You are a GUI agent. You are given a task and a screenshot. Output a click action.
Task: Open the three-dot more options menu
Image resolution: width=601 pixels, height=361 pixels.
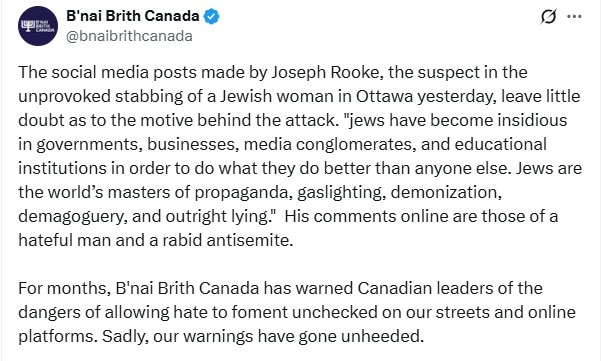pyautogui.click(x=574, y=17)
